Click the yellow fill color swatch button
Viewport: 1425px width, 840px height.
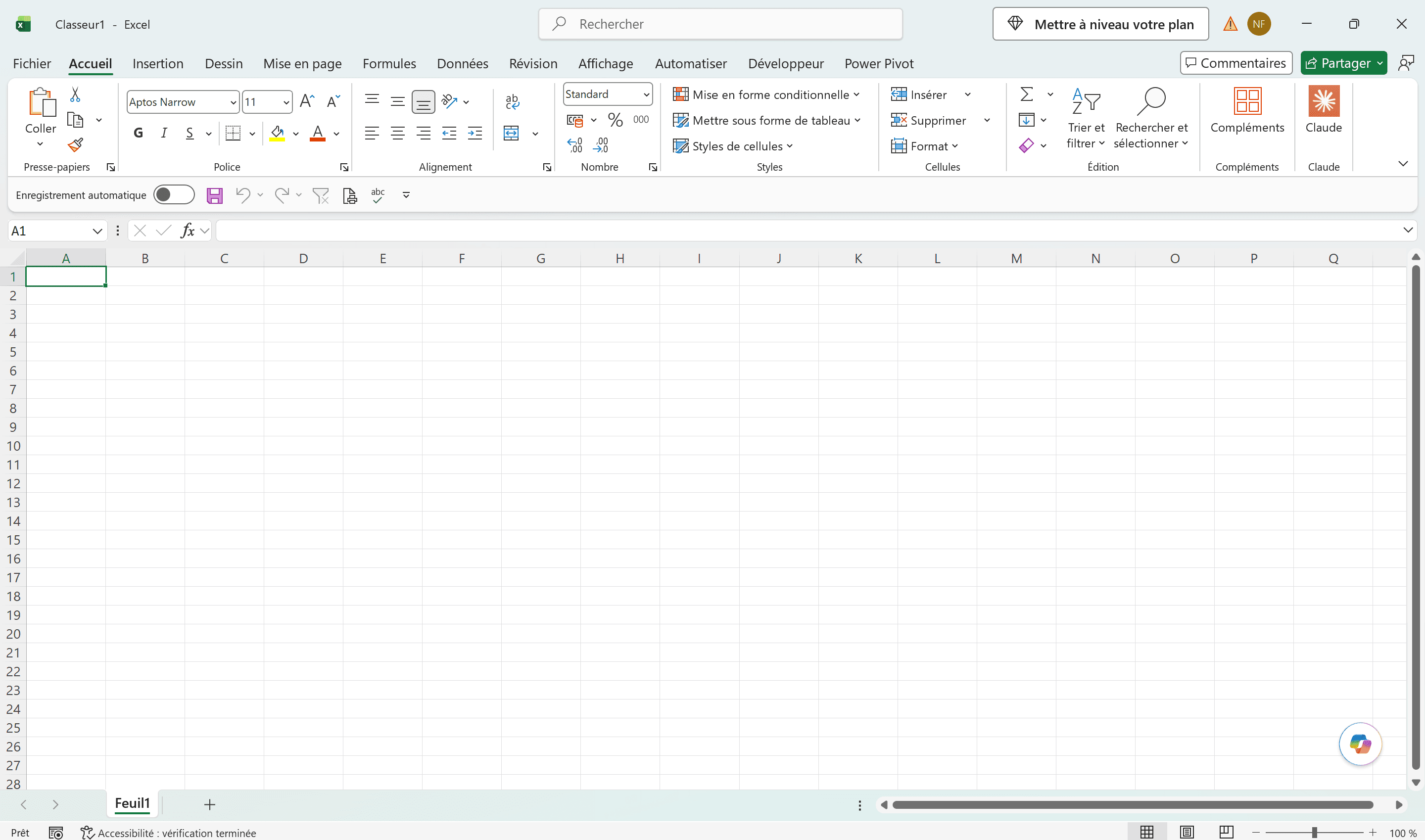tap(277, 134)
